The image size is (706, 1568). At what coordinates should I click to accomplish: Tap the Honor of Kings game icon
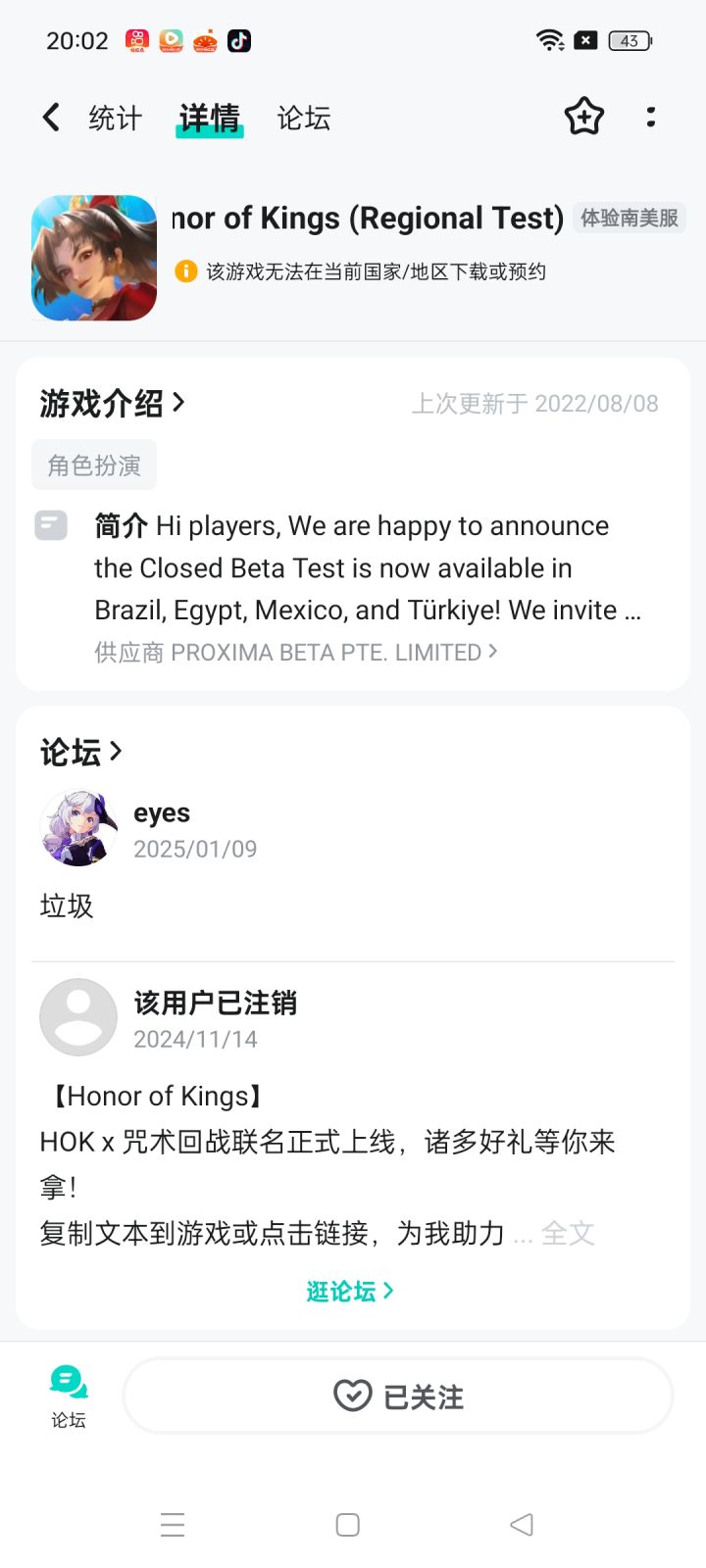tap(94, 258)
